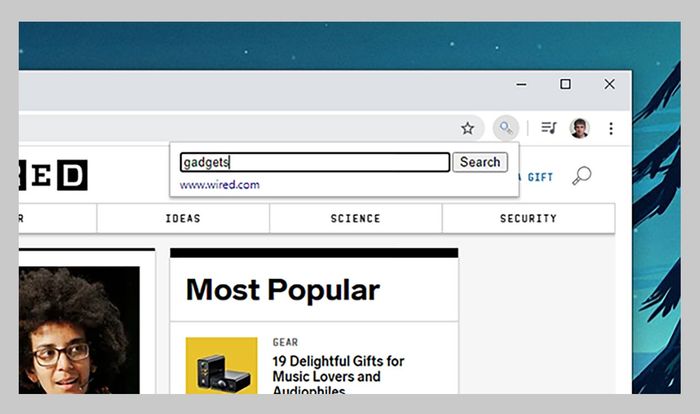This screenshot has width=700, height=414.
Task: Open the Ideas navigation section
Action: [183, 218]
